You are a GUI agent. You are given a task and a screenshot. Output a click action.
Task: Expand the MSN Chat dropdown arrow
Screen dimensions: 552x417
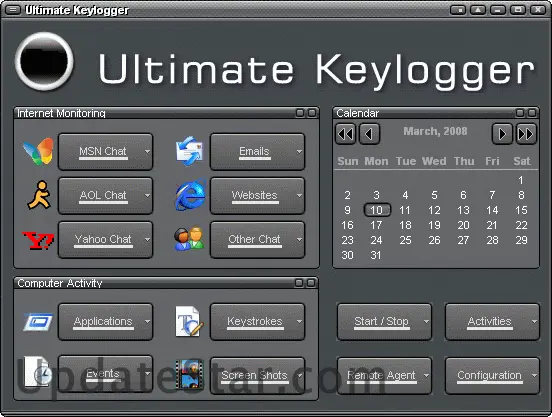tap(147, 152)
